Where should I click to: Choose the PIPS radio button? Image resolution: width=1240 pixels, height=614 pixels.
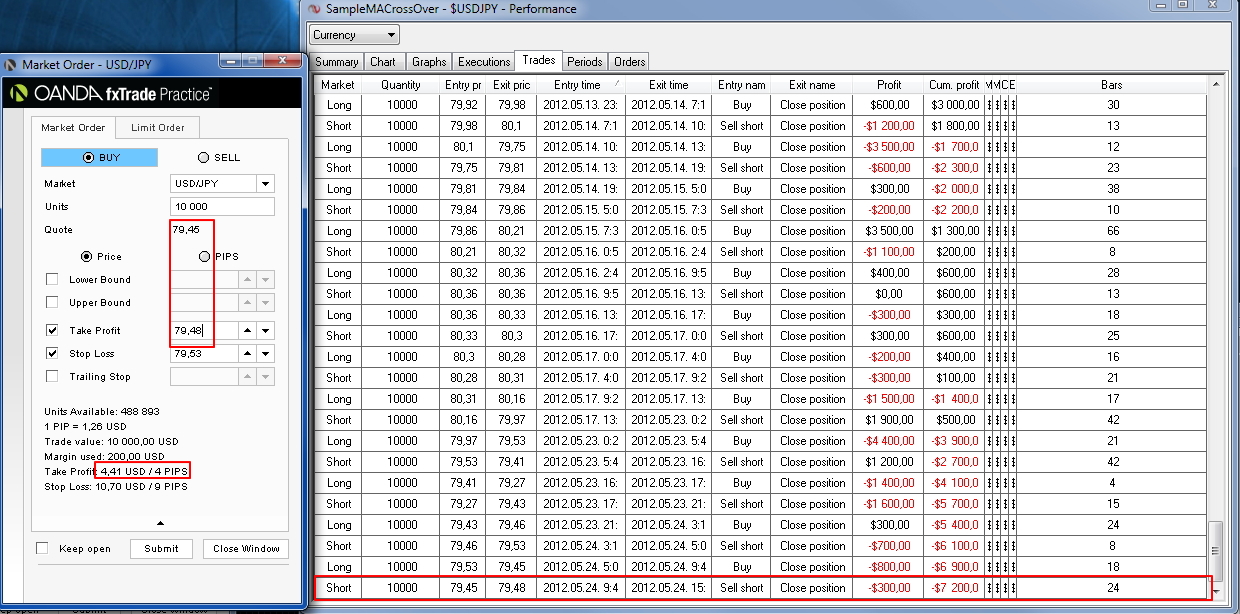(204, 256)
